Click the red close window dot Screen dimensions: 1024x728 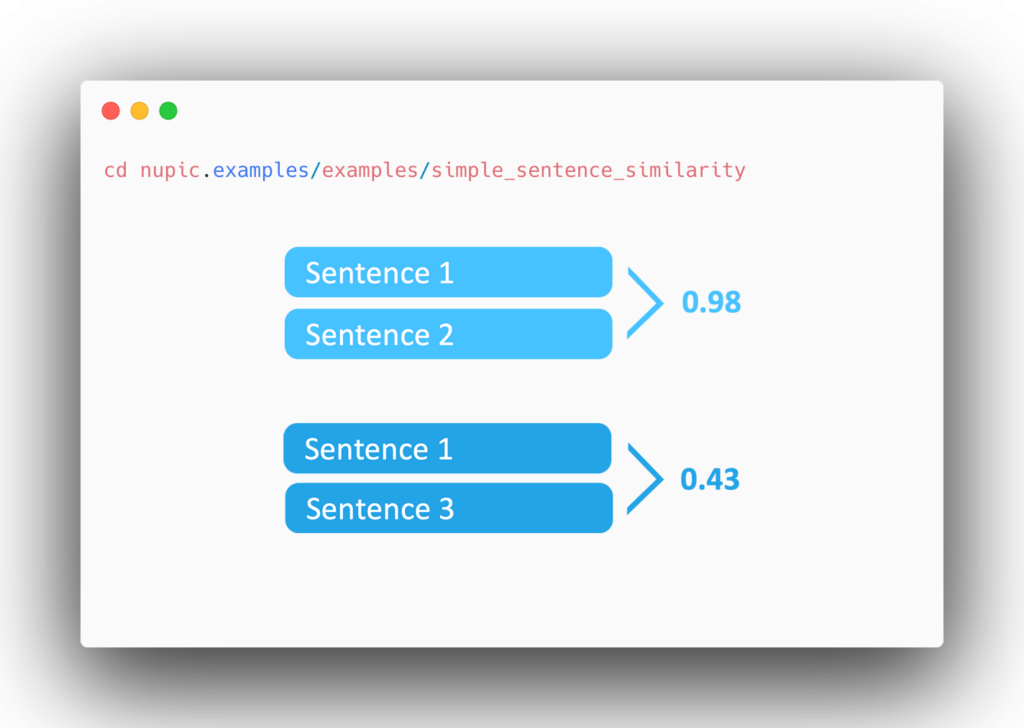[111, 111]
